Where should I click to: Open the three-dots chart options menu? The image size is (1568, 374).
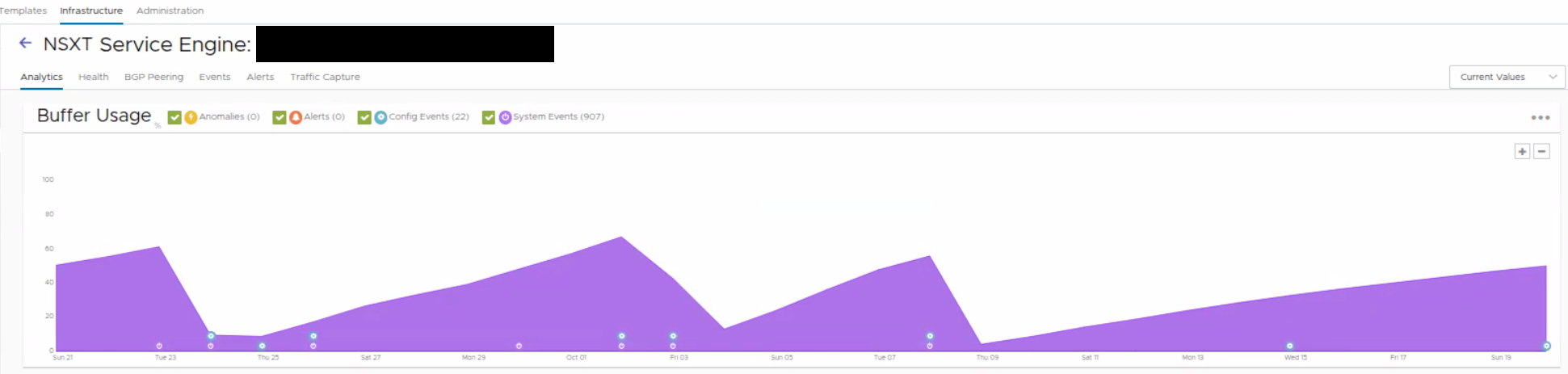tap(1541, 118)
